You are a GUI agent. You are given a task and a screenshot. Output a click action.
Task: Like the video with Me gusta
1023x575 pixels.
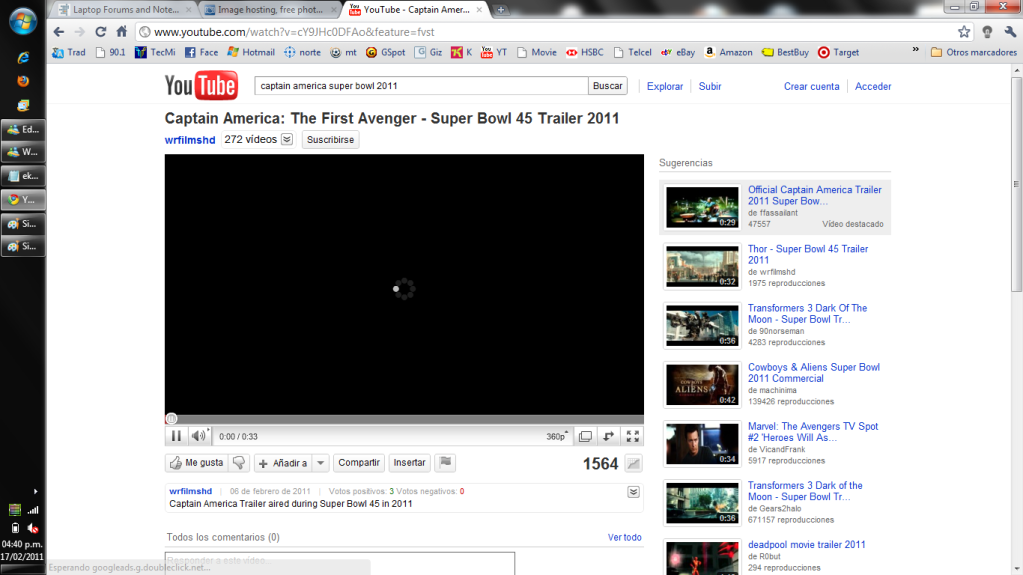[x=196, y=463]
